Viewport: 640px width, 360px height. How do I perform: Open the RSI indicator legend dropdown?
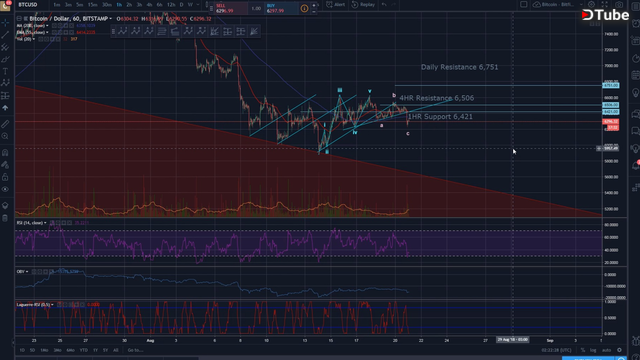(45, 223)
